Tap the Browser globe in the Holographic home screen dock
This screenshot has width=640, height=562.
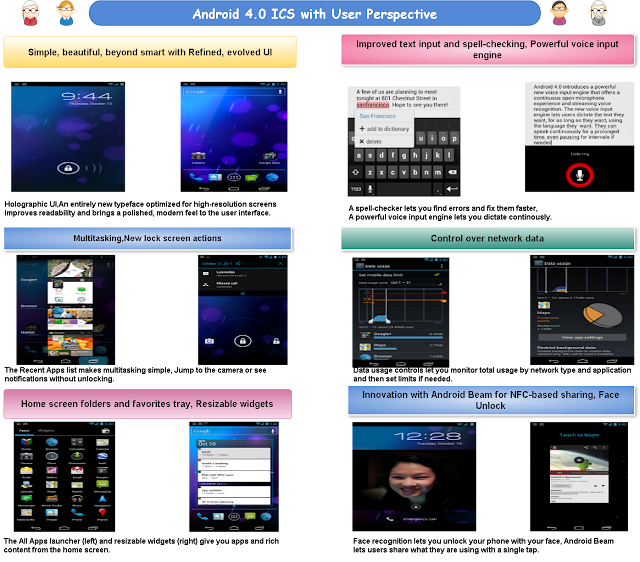coord(272,177)
